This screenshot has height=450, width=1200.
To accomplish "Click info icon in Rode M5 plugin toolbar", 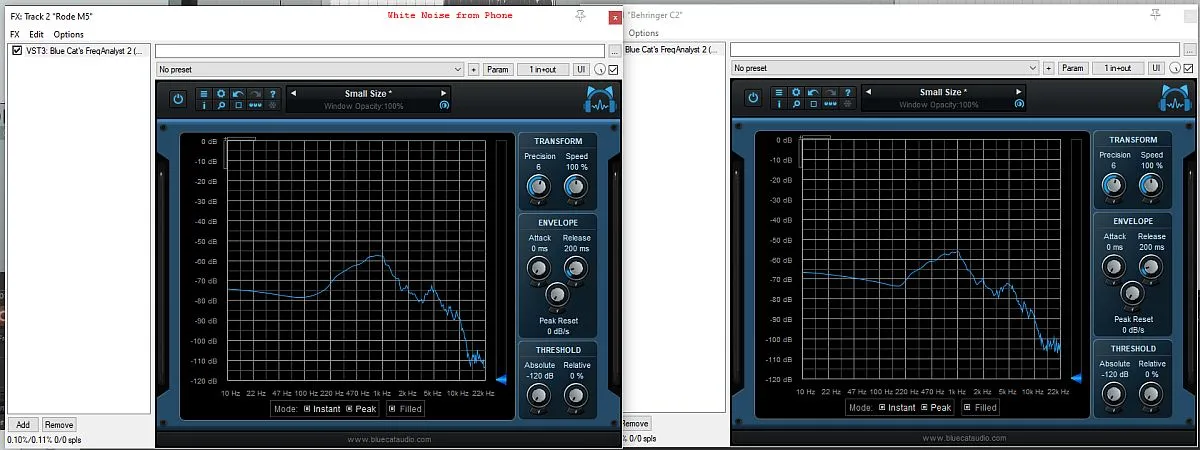I will [204, 105].
